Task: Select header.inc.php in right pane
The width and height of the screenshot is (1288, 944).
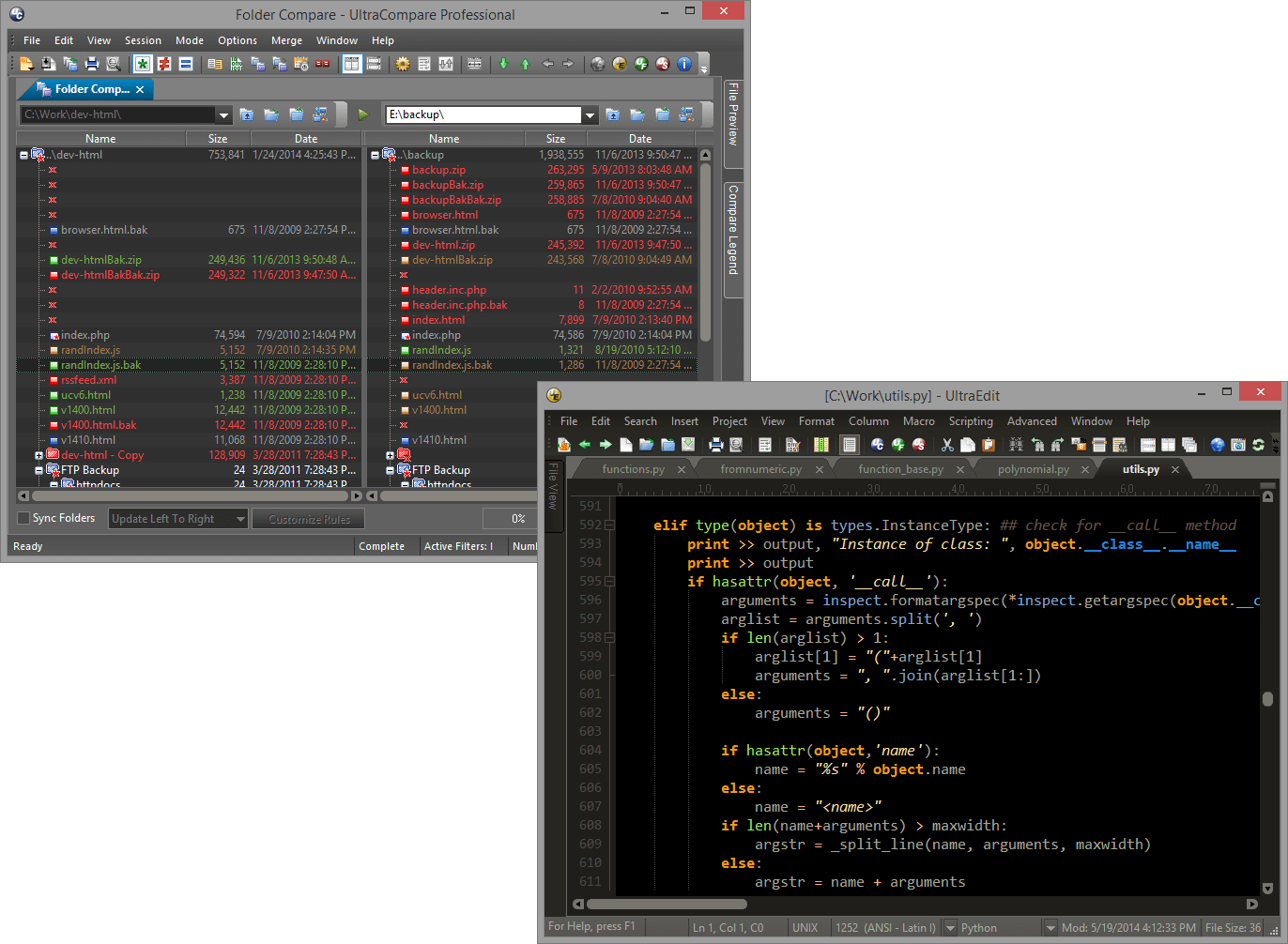Action: coord(449,290)
